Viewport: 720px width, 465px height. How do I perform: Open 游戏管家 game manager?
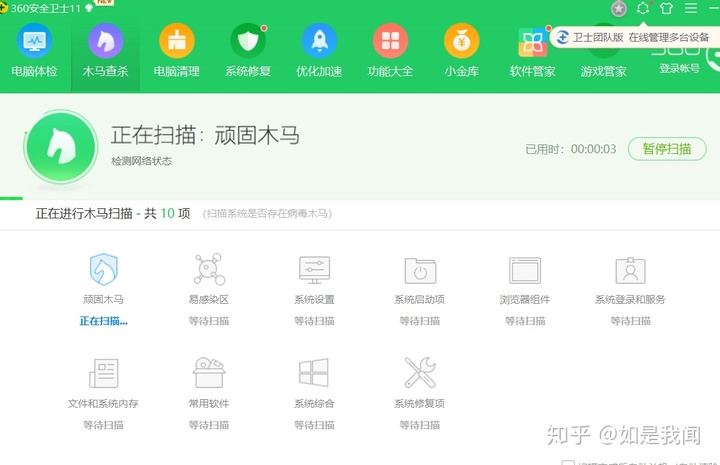point(603,71)
